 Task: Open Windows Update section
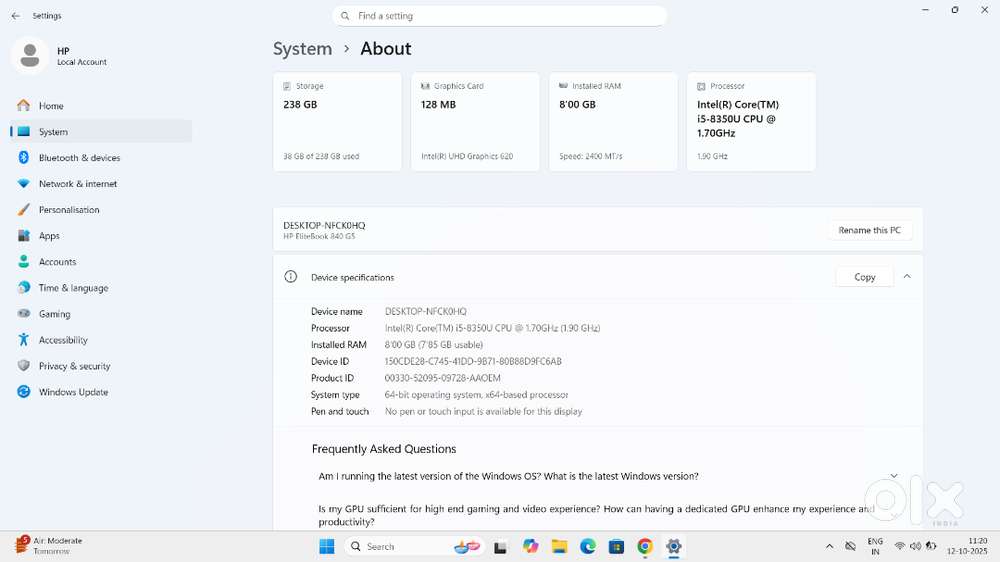click(73, 392)
